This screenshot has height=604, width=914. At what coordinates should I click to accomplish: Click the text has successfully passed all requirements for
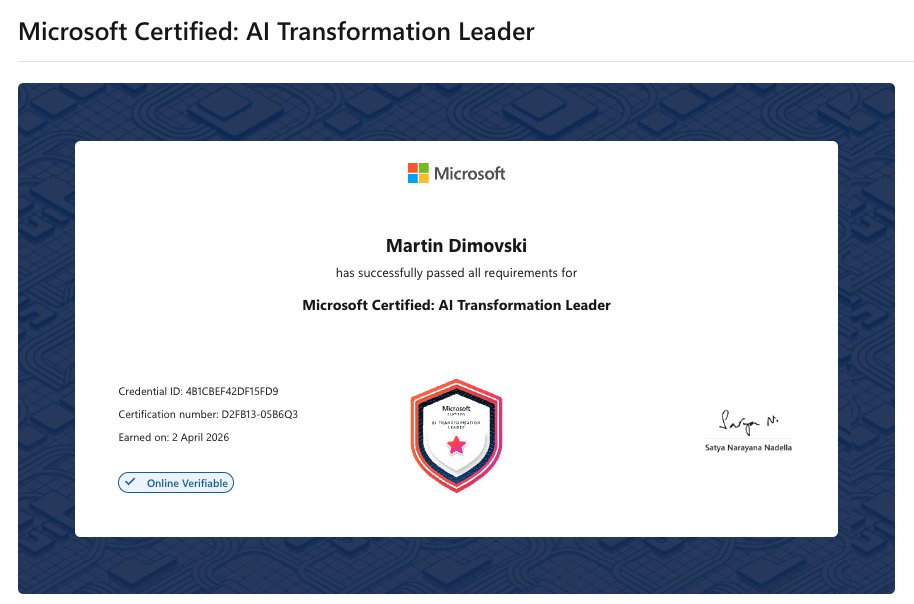click(x=456, y=273)
